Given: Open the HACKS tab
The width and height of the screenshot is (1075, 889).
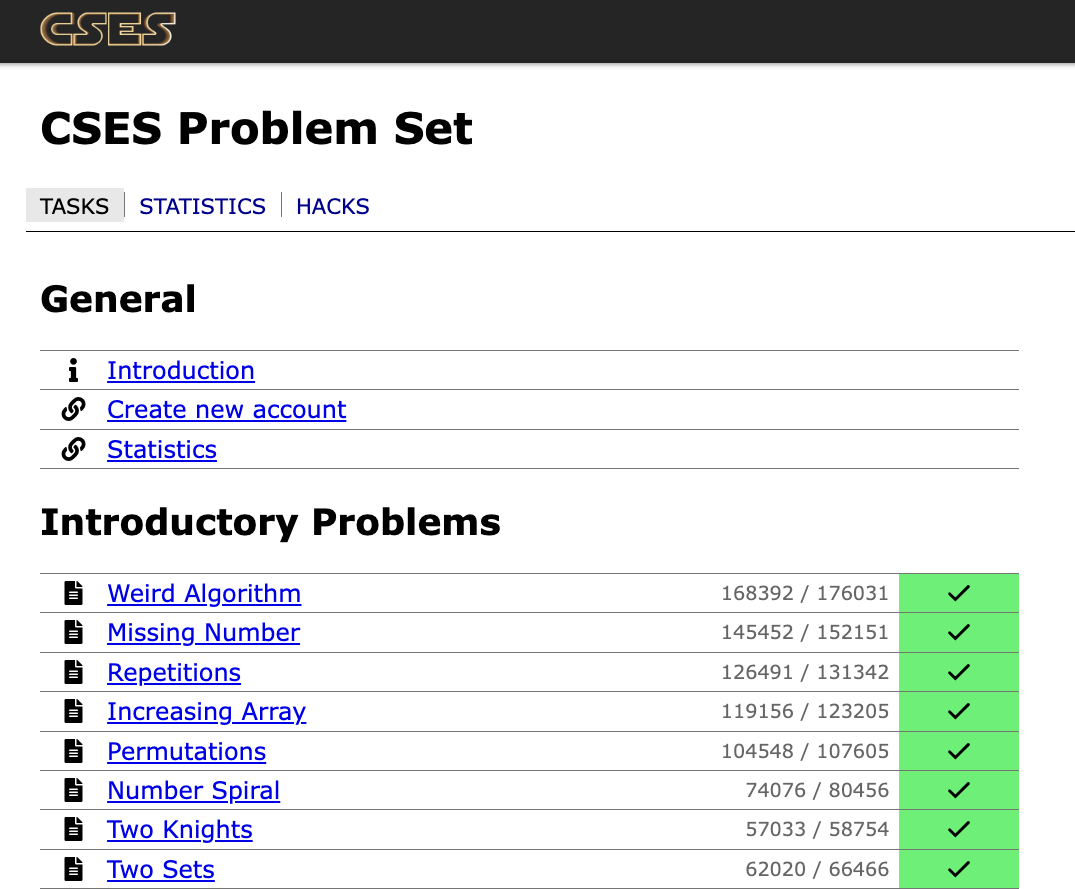Looking at the screenshot, I should click(x=333, y=206).
